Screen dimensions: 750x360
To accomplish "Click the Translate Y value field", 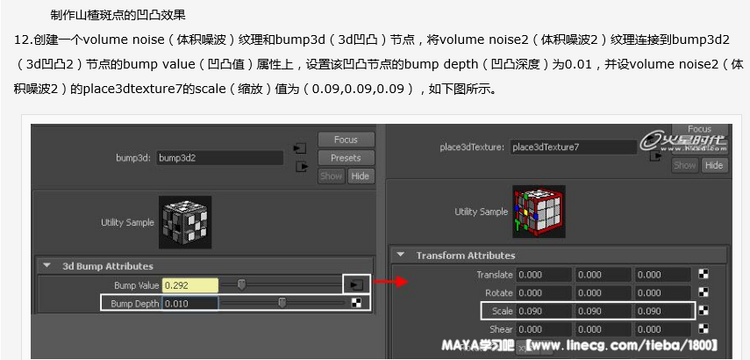I will click(x=604, y=274).
